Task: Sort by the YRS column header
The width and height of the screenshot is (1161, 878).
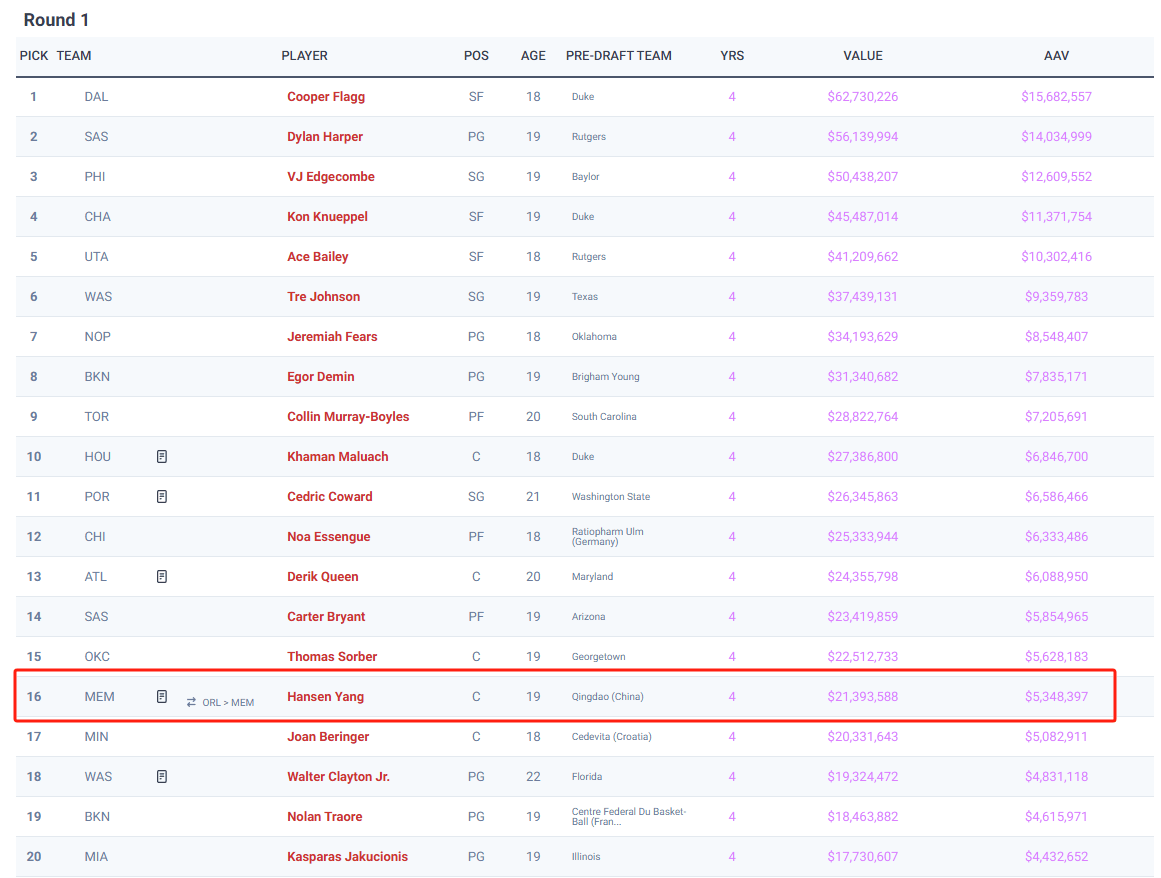Action: (x=732, y=56)
